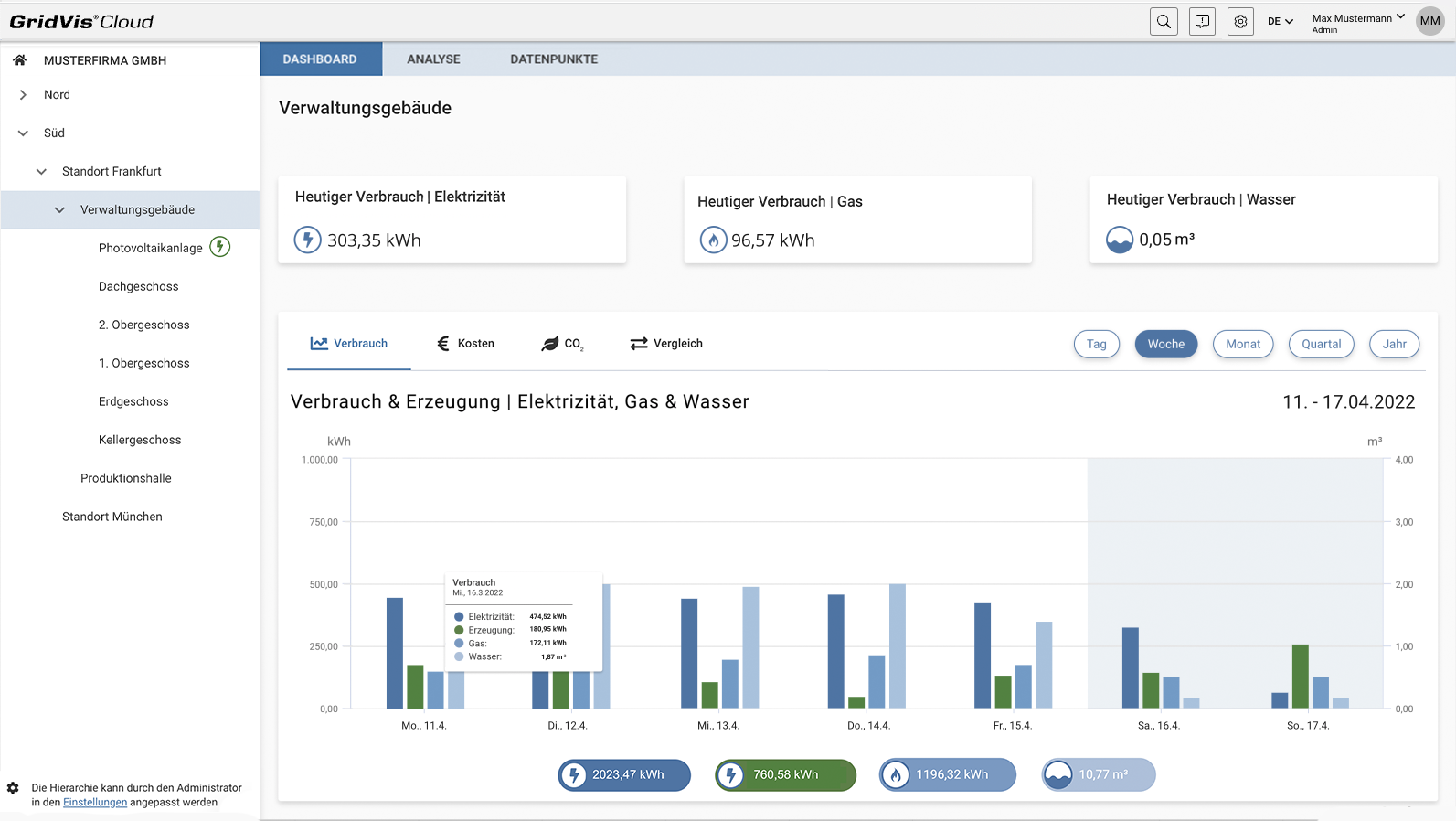The width and height of the screenshot is (1456, 821).
Task: Click the date range 11. - 17.04.2022
Action: 1349,402
